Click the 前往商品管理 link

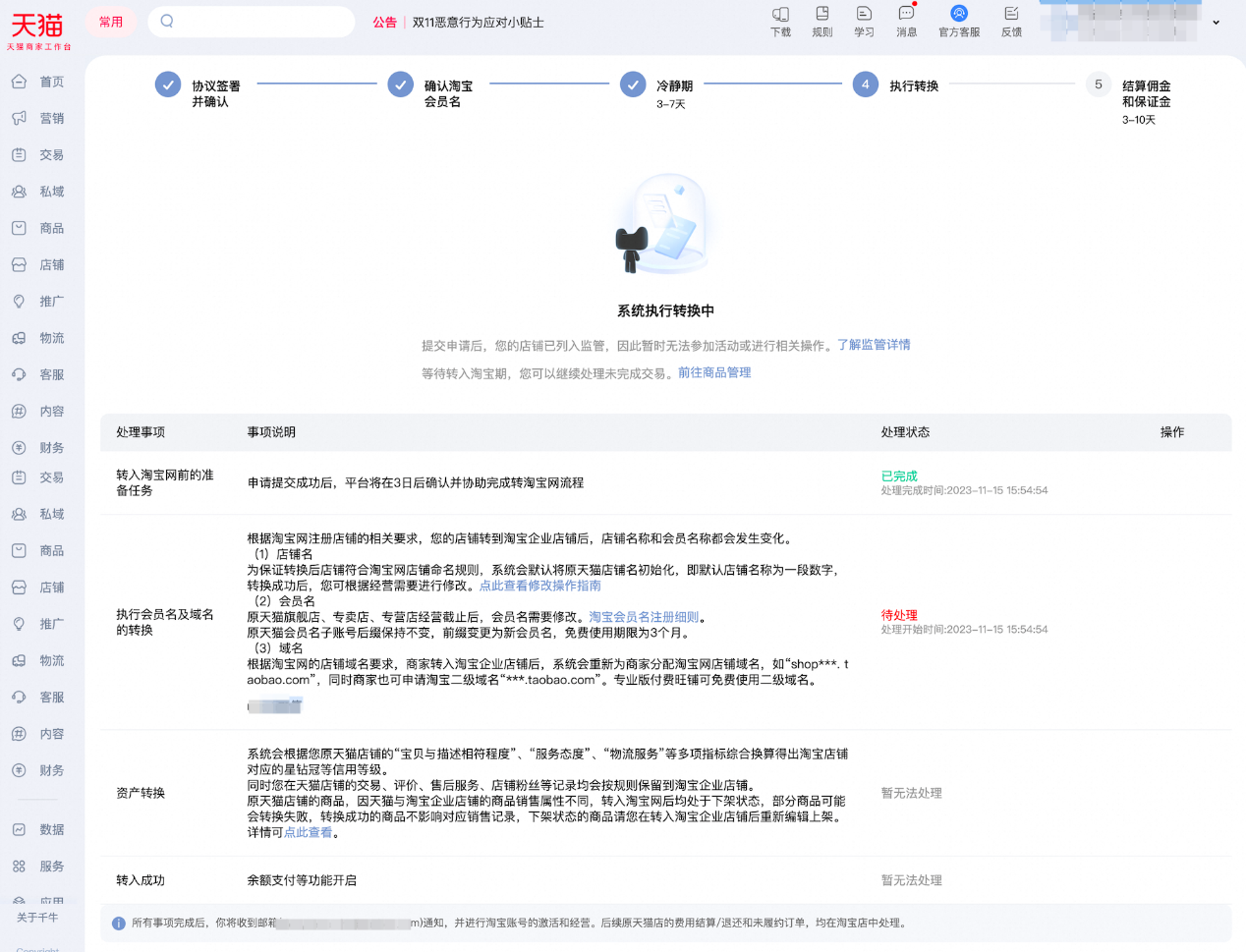tap(713, 372)
